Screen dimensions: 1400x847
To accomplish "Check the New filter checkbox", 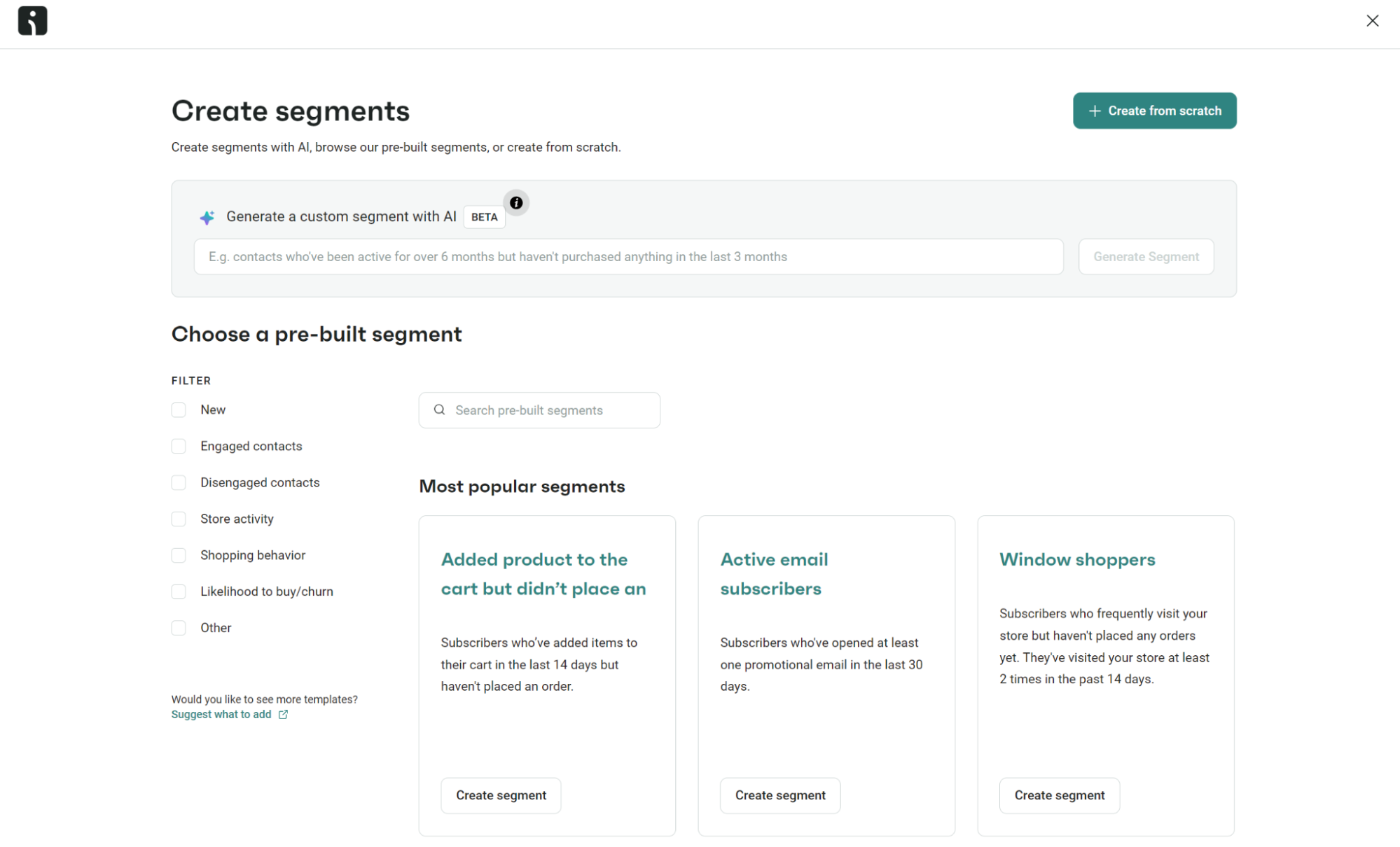I will (x=179, y=410).
